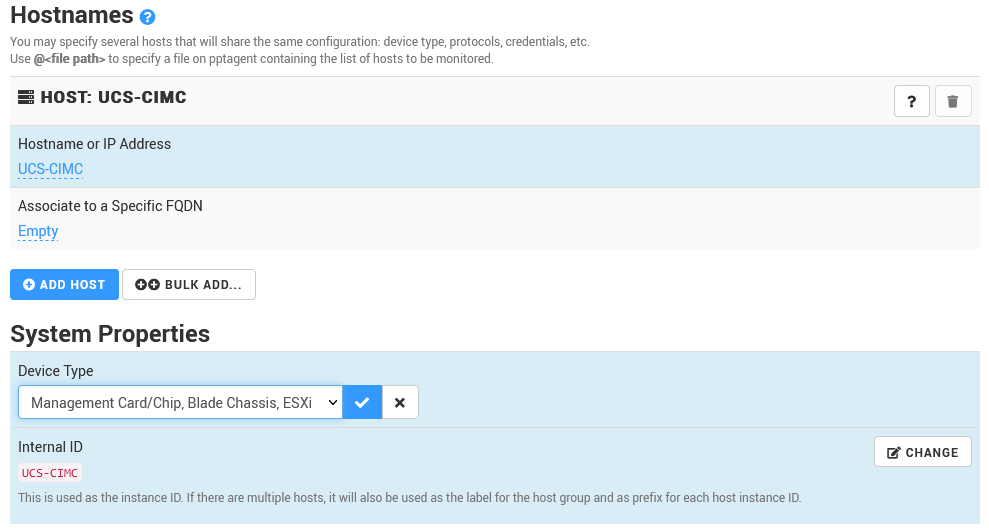Cancel device type editing with the X button
Image resolution: width=989 pixels, height=528 pixels.
click(x=400, y=402)
